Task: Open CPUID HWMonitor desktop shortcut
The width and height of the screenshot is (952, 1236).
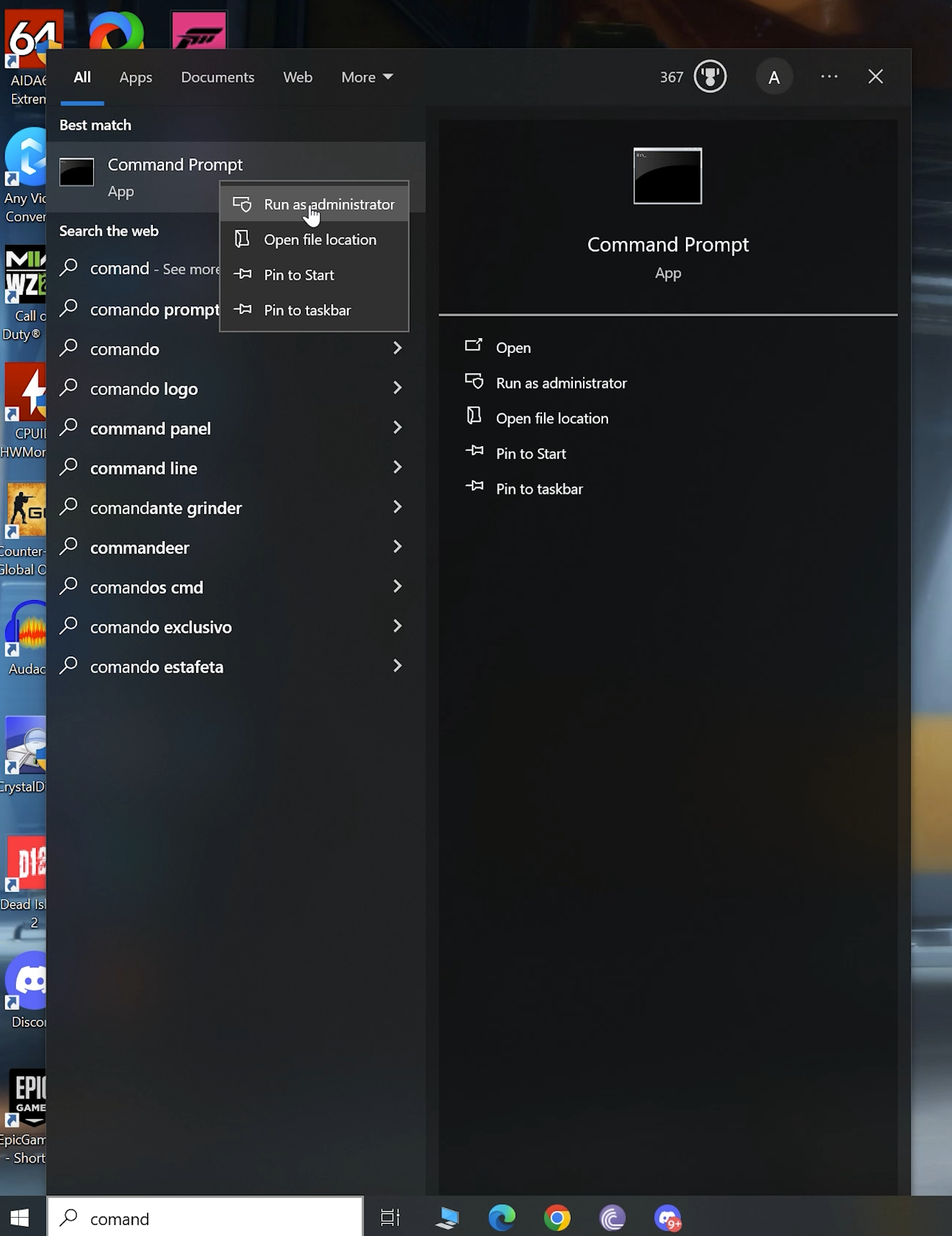Action: click(x=24, y=411)
